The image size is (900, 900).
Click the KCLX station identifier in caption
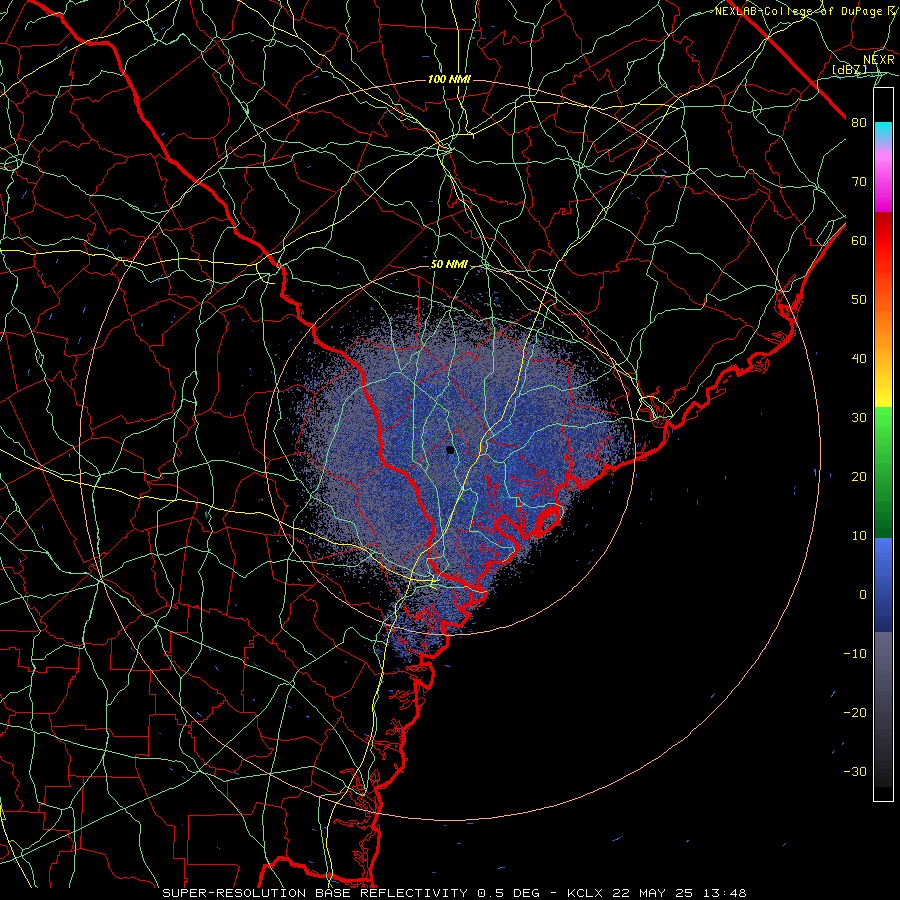[x=585, y=893]
